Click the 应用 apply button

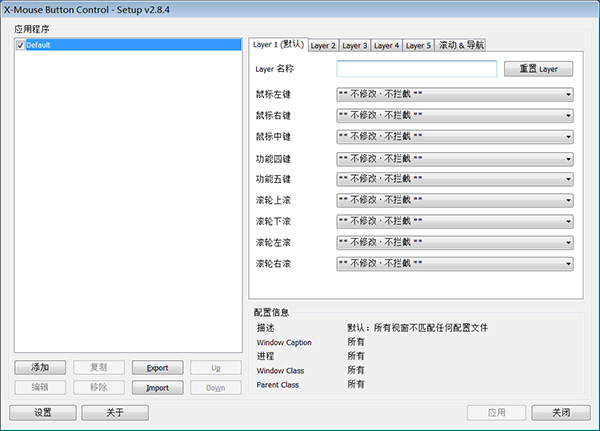pos(496,413)
